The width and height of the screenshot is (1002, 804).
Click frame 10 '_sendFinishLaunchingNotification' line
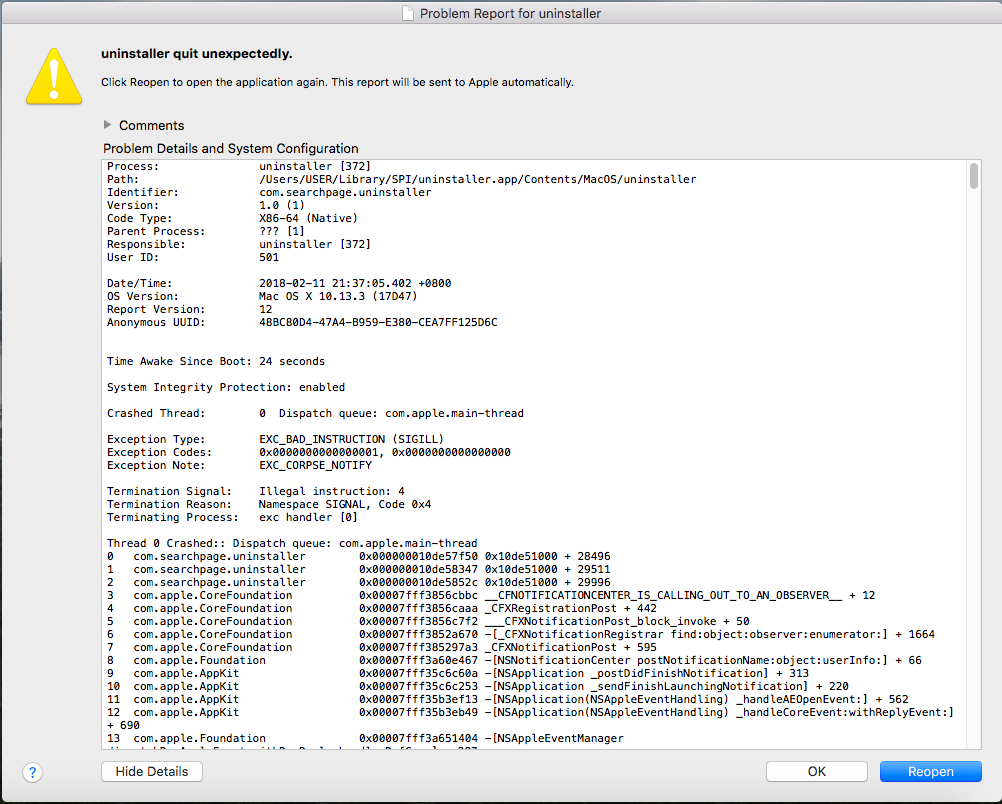tap(478, 686)
